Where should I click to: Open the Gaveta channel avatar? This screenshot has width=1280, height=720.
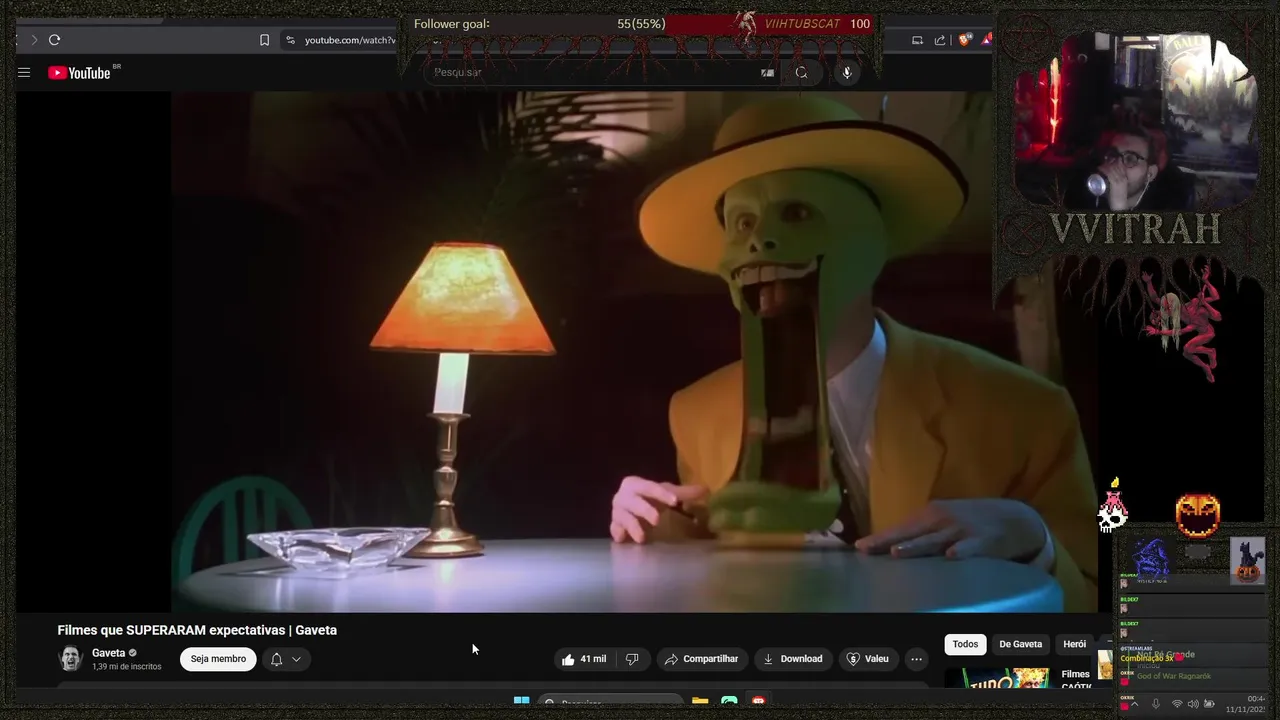point(70,658)
